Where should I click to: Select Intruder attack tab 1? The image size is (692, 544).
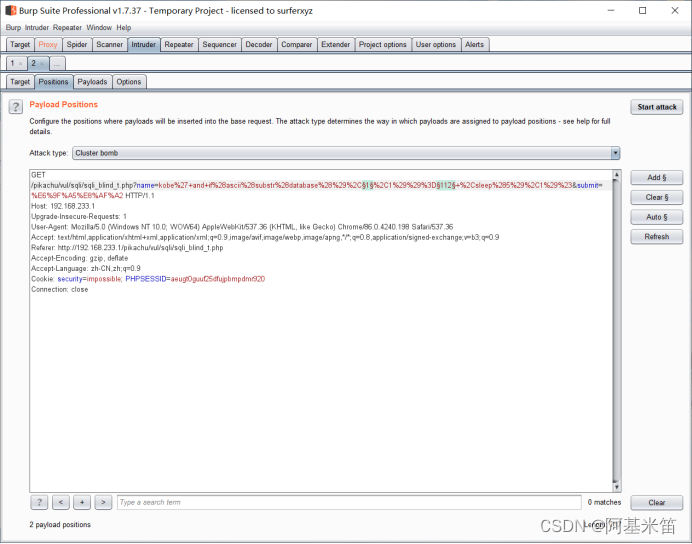point(13,64)
